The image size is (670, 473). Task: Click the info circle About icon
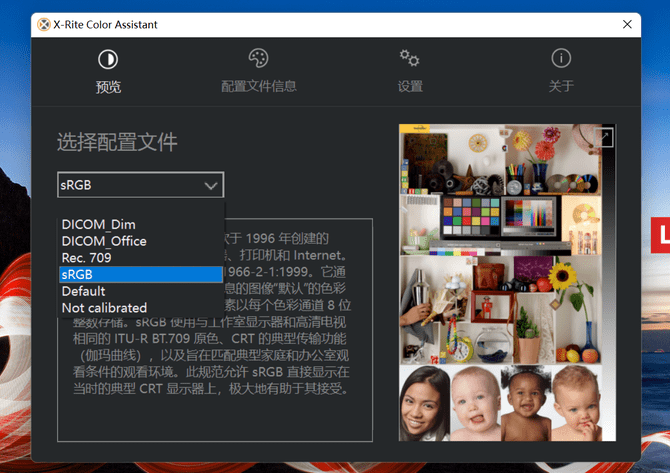[561, 58]
